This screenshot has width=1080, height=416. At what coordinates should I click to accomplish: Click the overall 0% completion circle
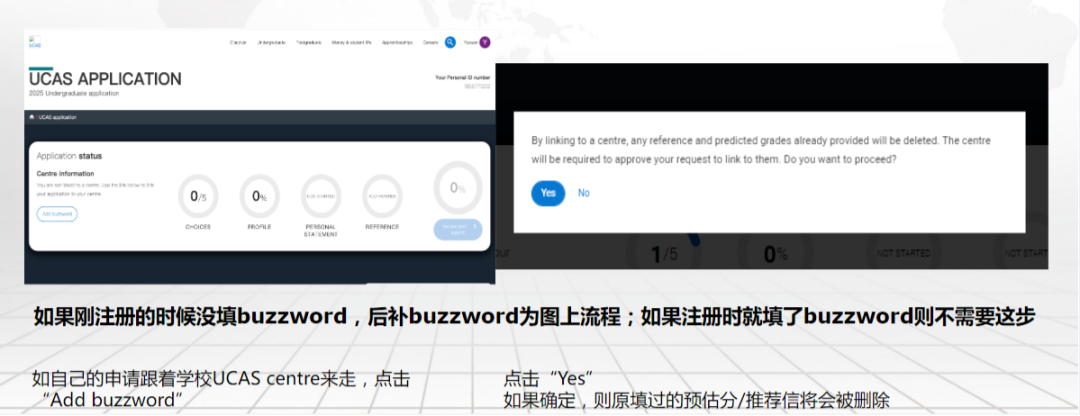(458, 188)
